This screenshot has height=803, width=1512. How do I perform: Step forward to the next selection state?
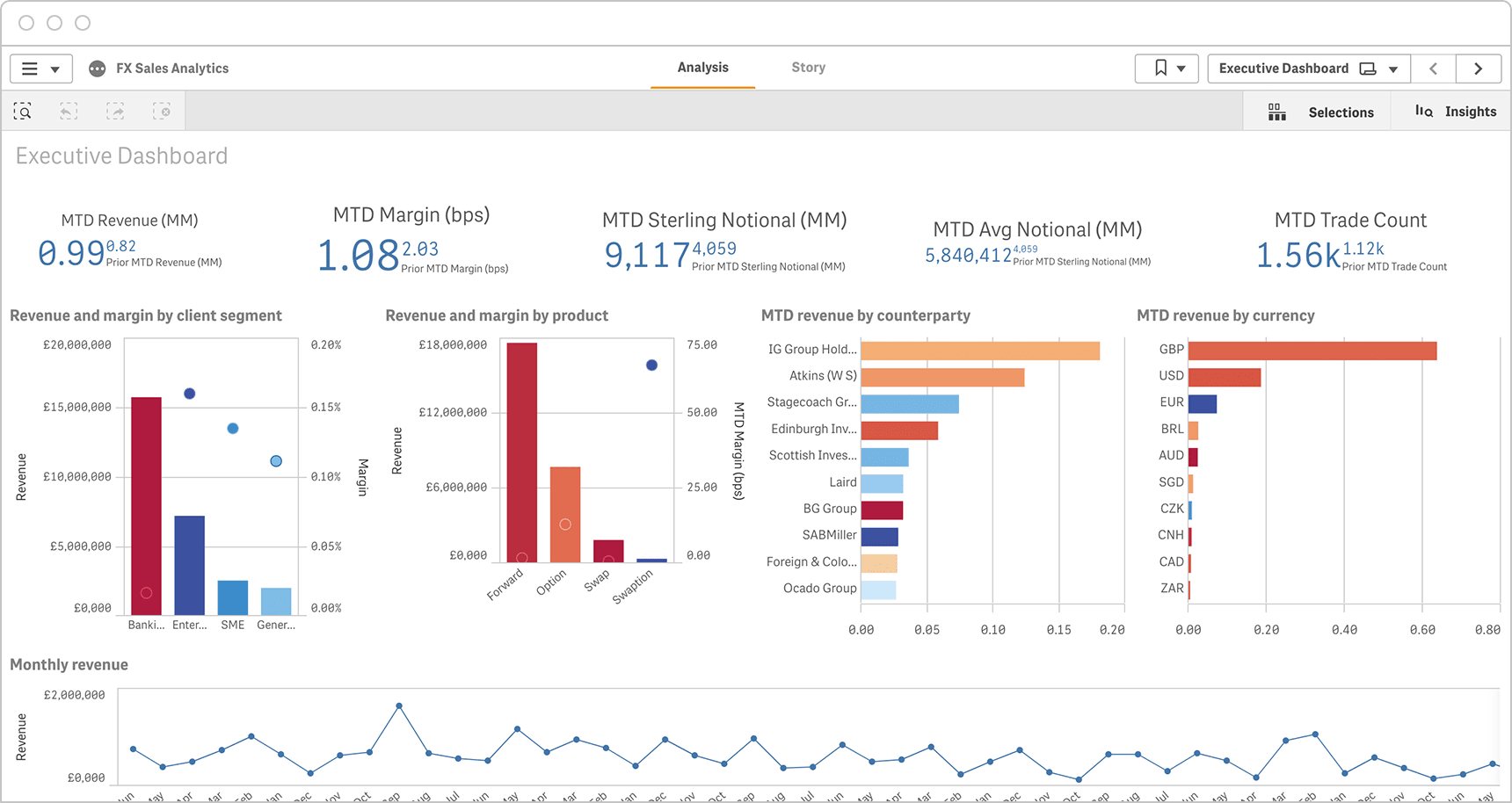point(115,111)
